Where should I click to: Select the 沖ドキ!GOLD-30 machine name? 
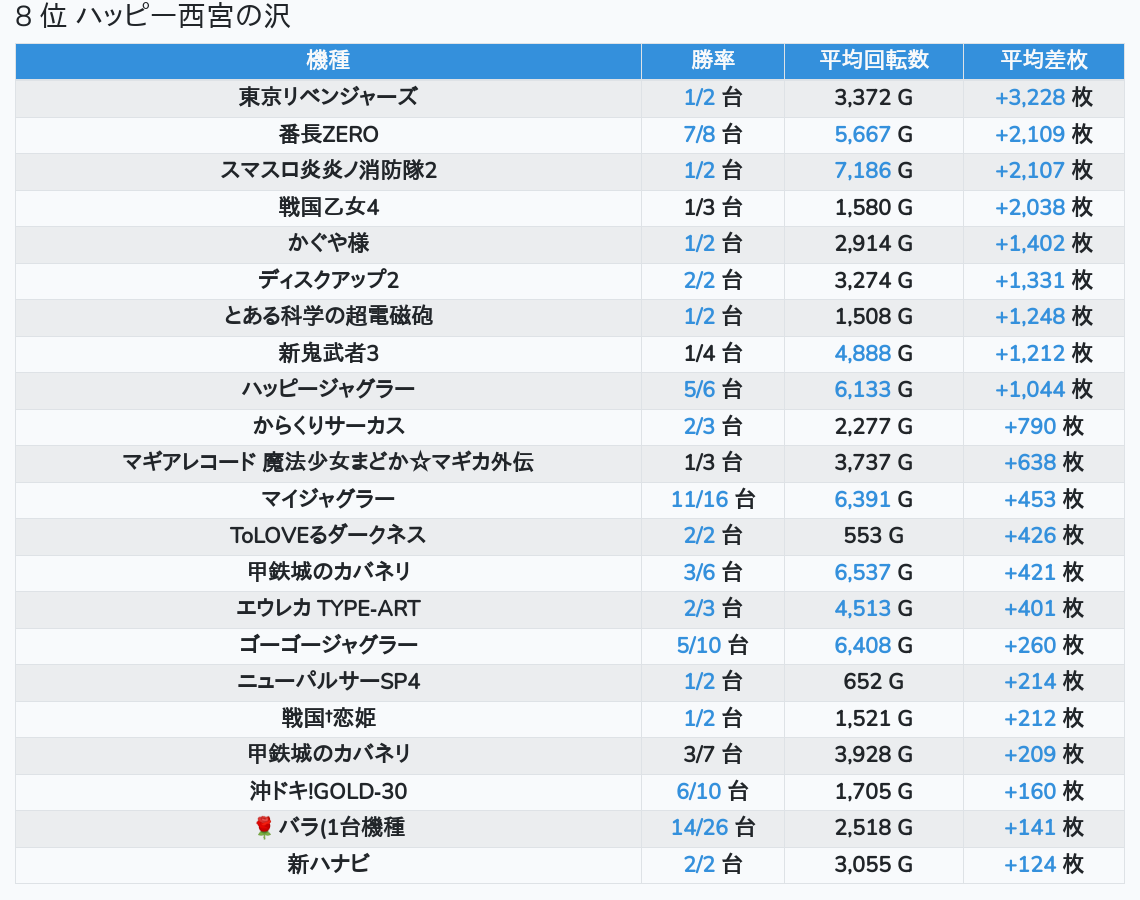tap(328, 791)
